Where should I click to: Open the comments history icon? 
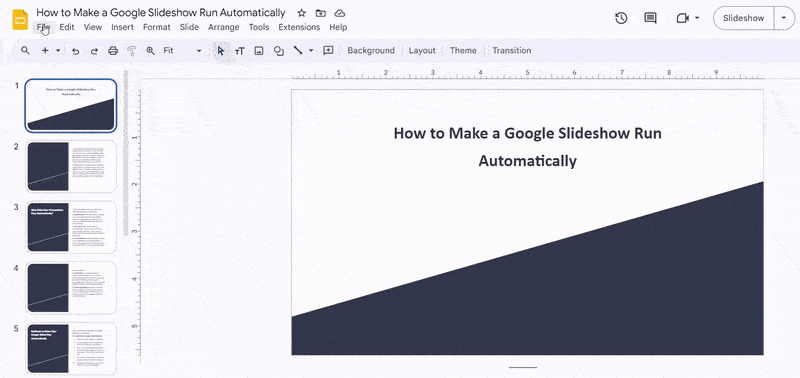(x=650, y=18)
